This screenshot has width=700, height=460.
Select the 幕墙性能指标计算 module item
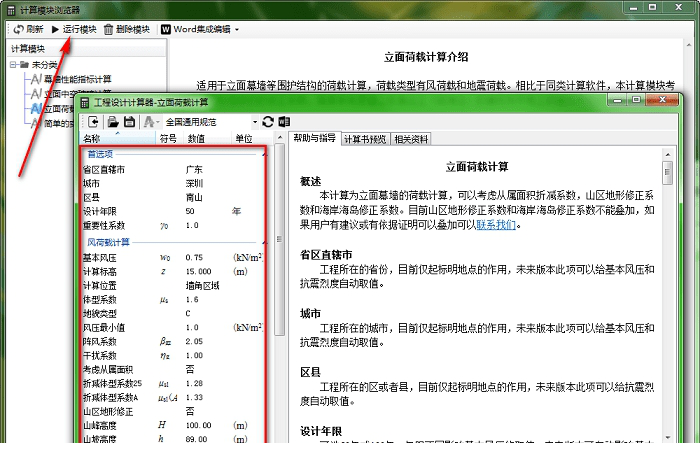tap(78, 79)
